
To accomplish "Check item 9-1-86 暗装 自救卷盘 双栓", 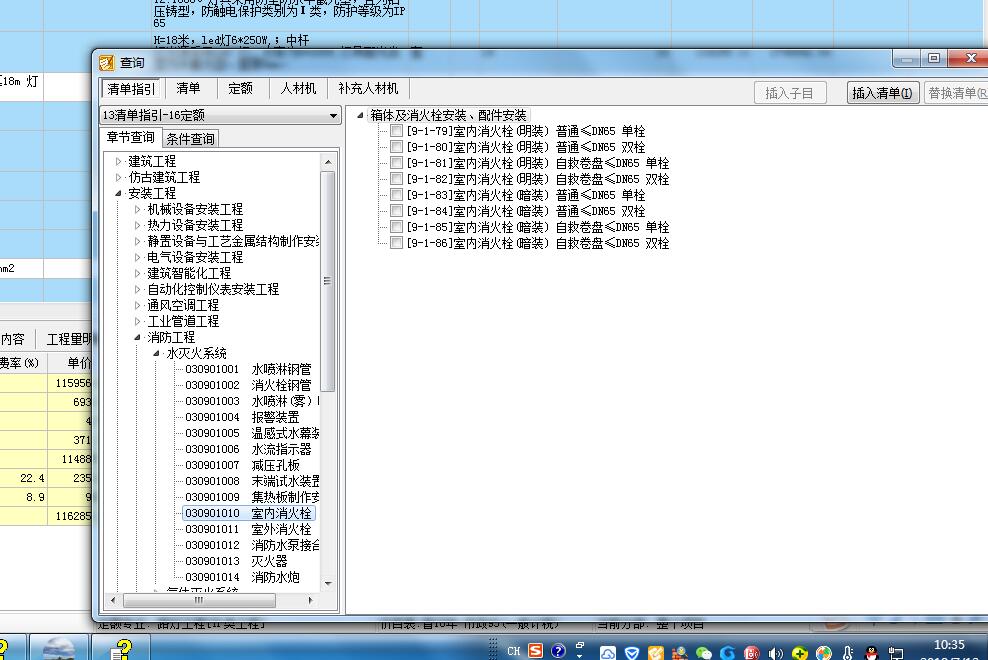I will 396,243.
